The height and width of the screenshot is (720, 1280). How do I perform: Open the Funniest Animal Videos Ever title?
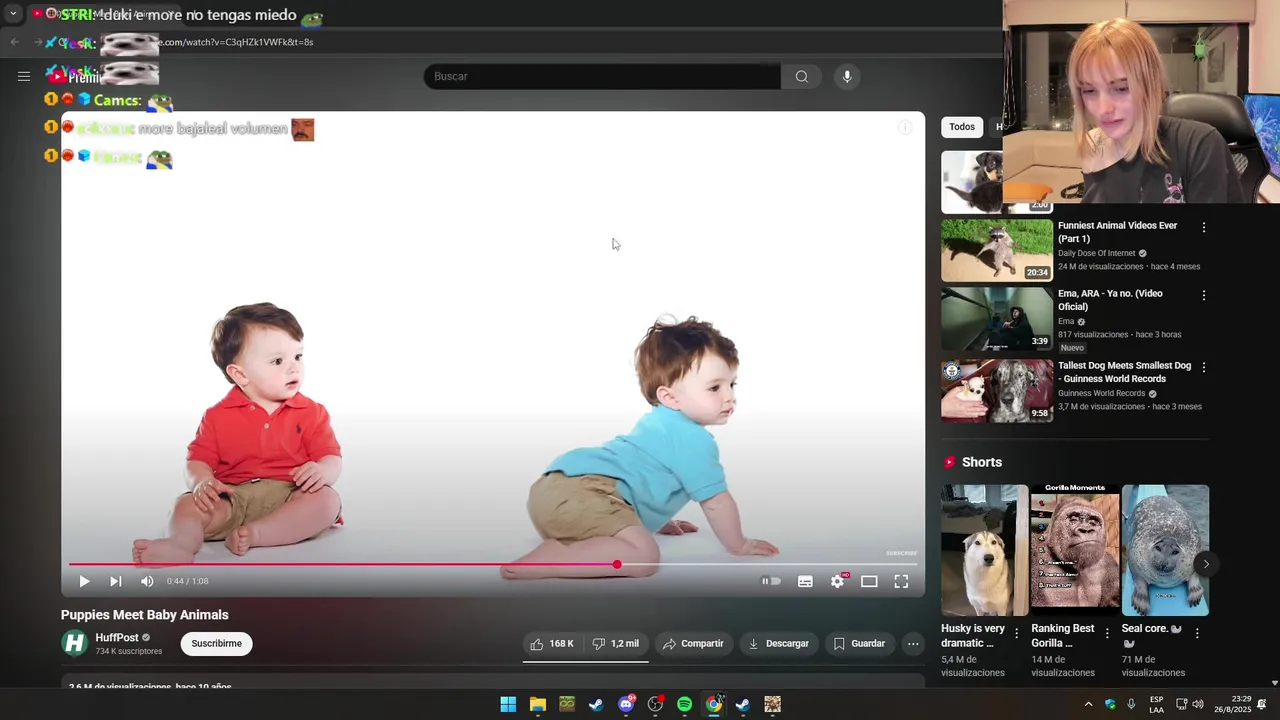tap(1118, 232)
